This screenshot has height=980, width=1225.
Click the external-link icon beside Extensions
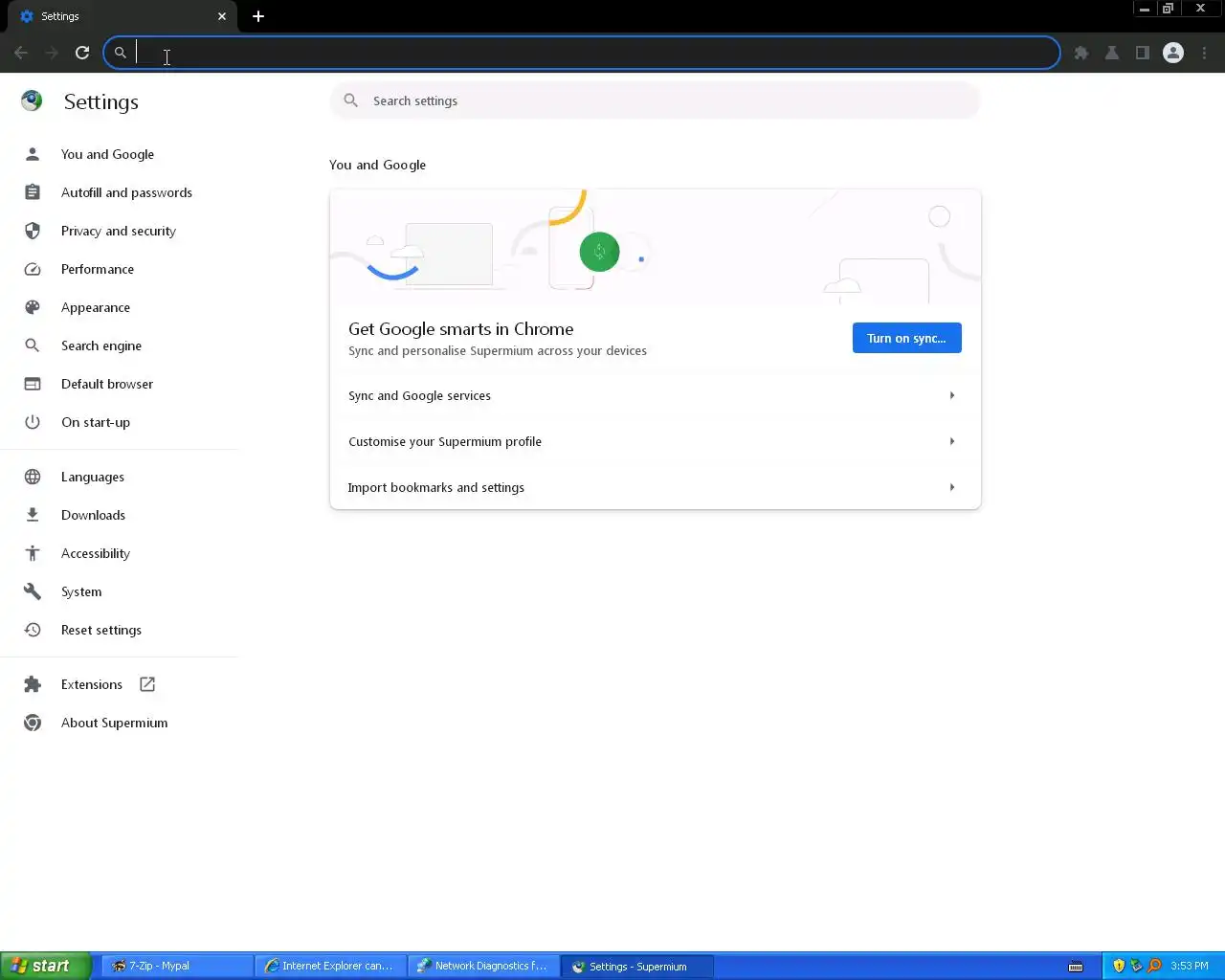click(147, 684)
